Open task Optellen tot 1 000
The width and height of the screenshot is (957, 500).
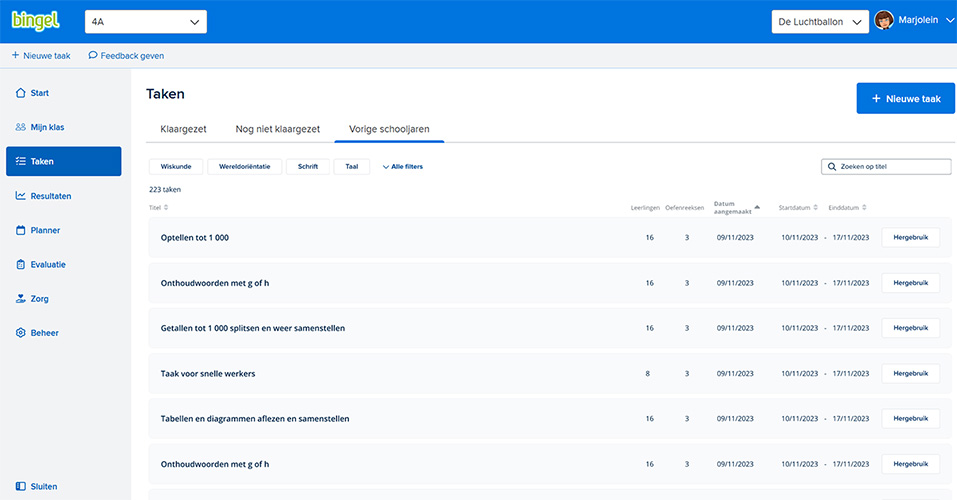[x=195, y=237]
